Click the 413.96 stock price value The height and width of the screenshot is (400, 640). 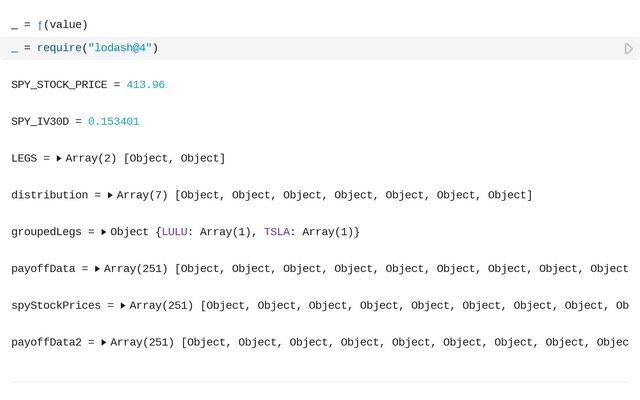pyautogui.click(x=145, y=85)
